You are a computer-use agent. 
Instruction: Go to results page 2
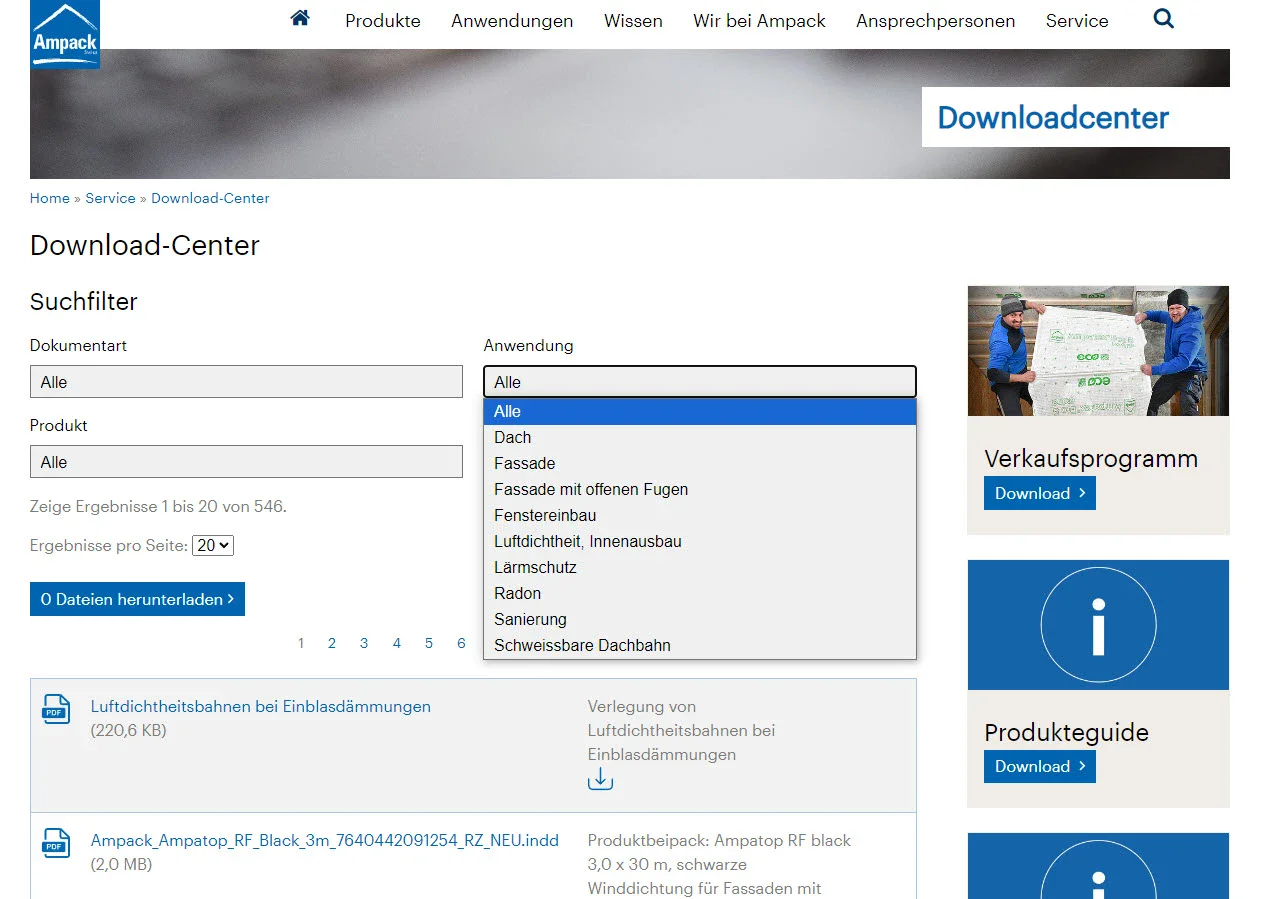pos(332,643)
